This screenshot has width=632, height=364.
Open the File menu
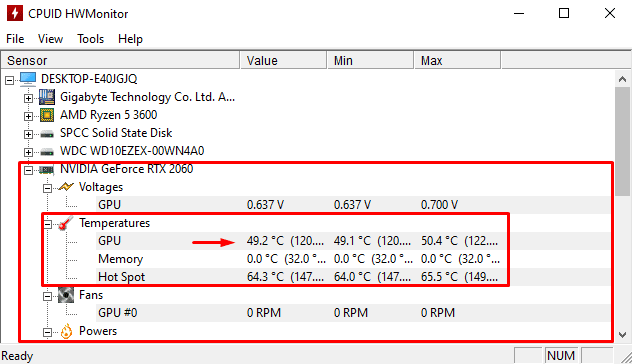pyautogui.click(x=15, y=39)
